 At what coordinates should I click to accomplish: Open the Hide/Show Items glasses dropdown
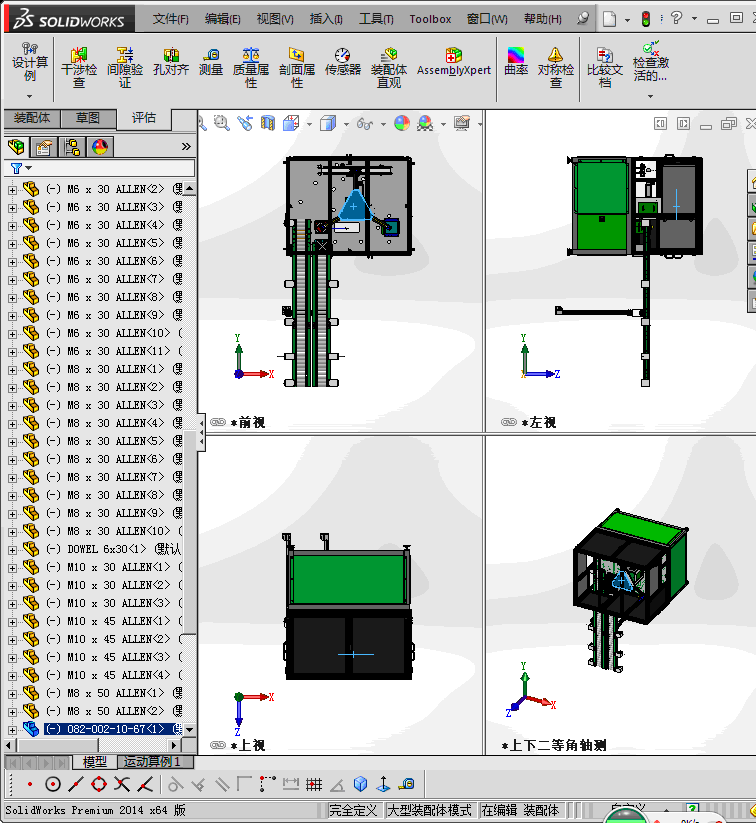[x=383, y=124]
